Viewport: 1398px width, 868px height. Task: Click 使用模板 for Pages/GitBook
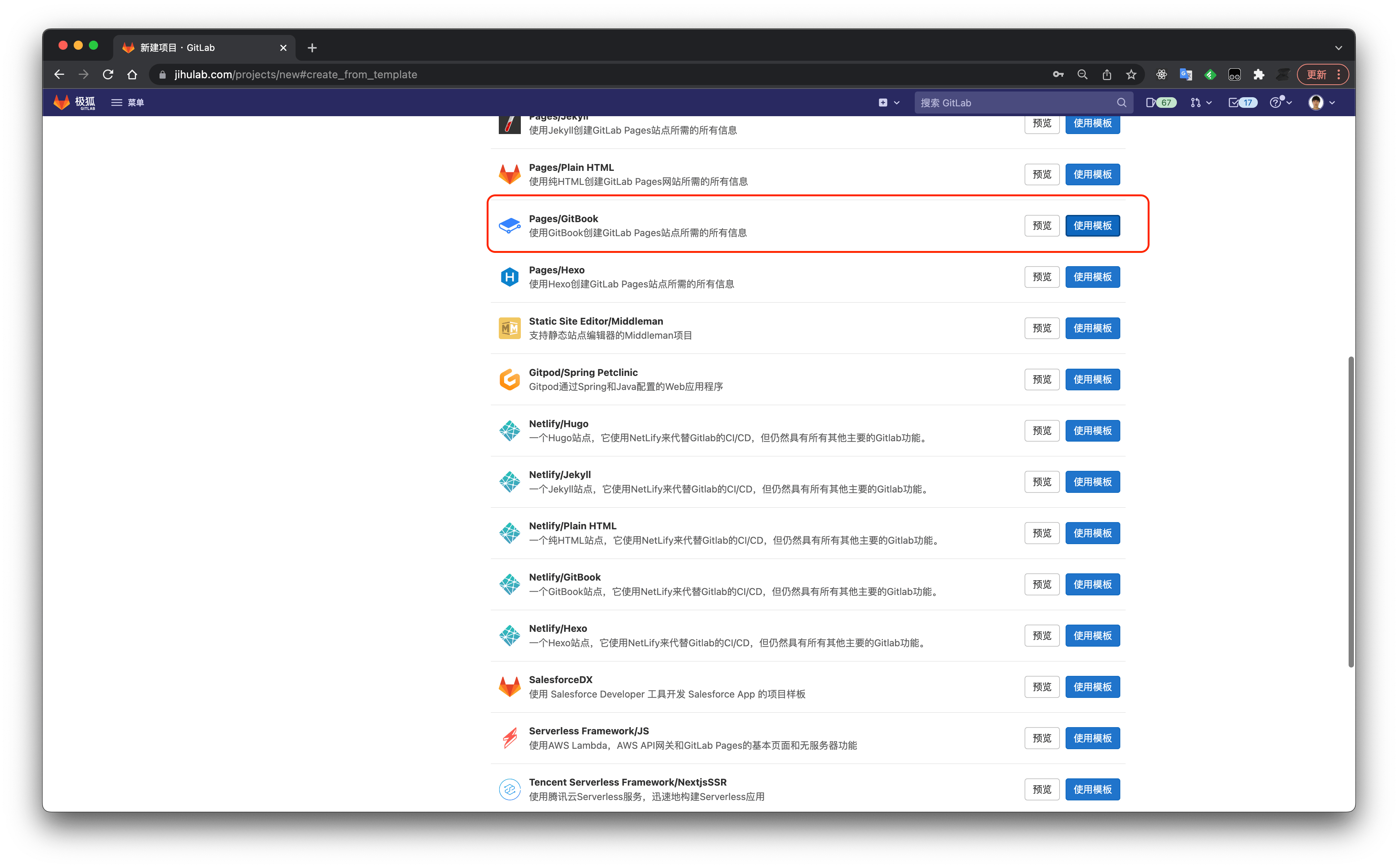pos(1092,225)
